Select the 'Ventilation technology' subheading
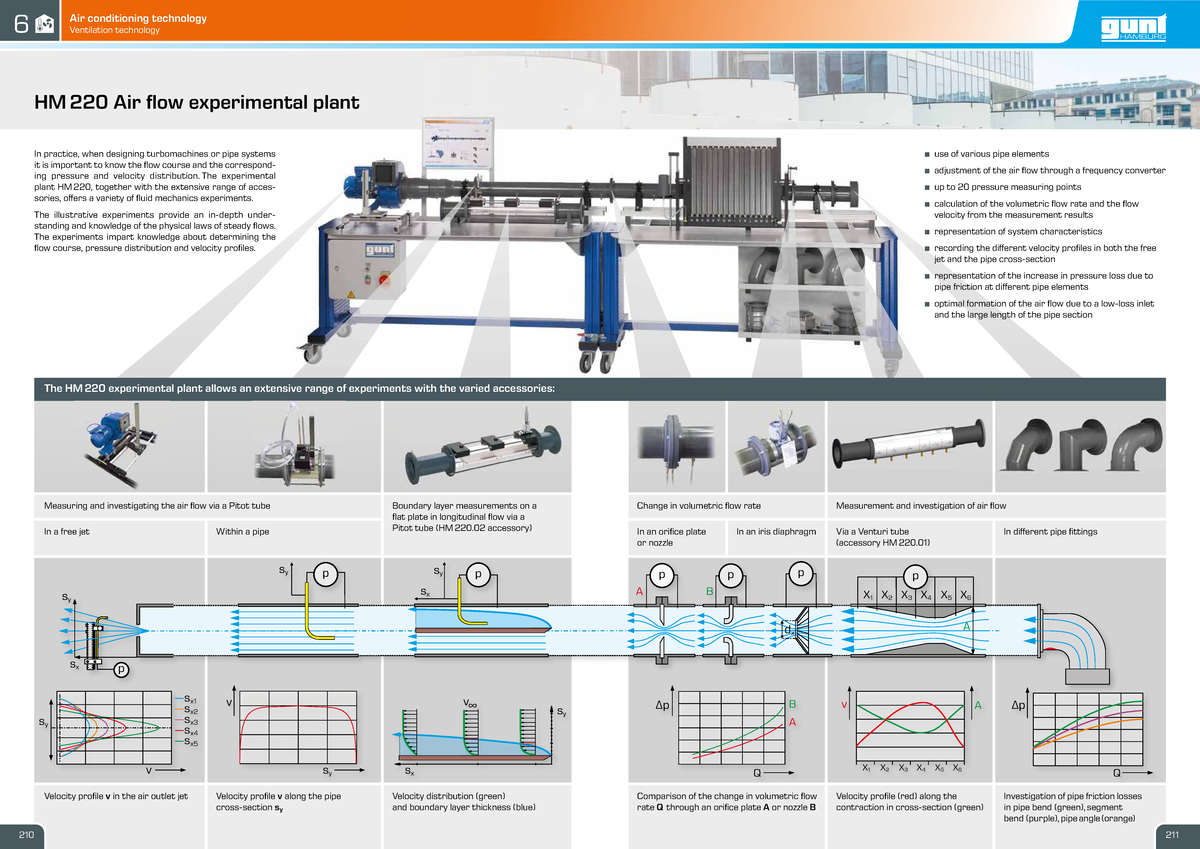The height and width of the screenshot is (849, 1200). [113, 30]
